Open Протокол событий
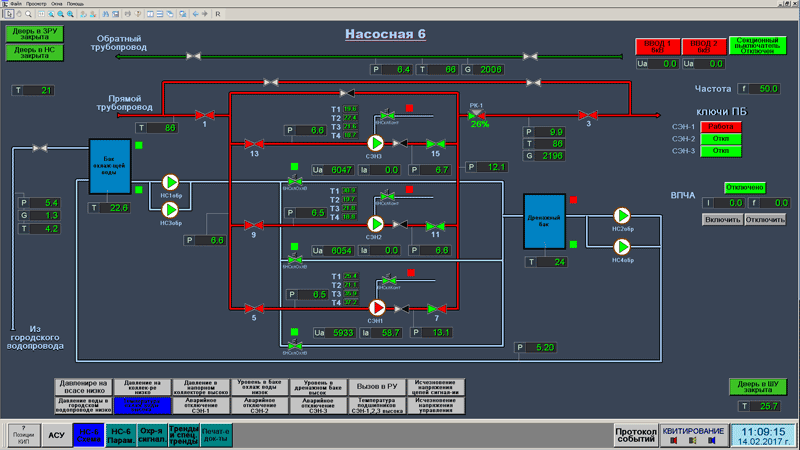Screen dimensions: 800x450 [636, 435]
